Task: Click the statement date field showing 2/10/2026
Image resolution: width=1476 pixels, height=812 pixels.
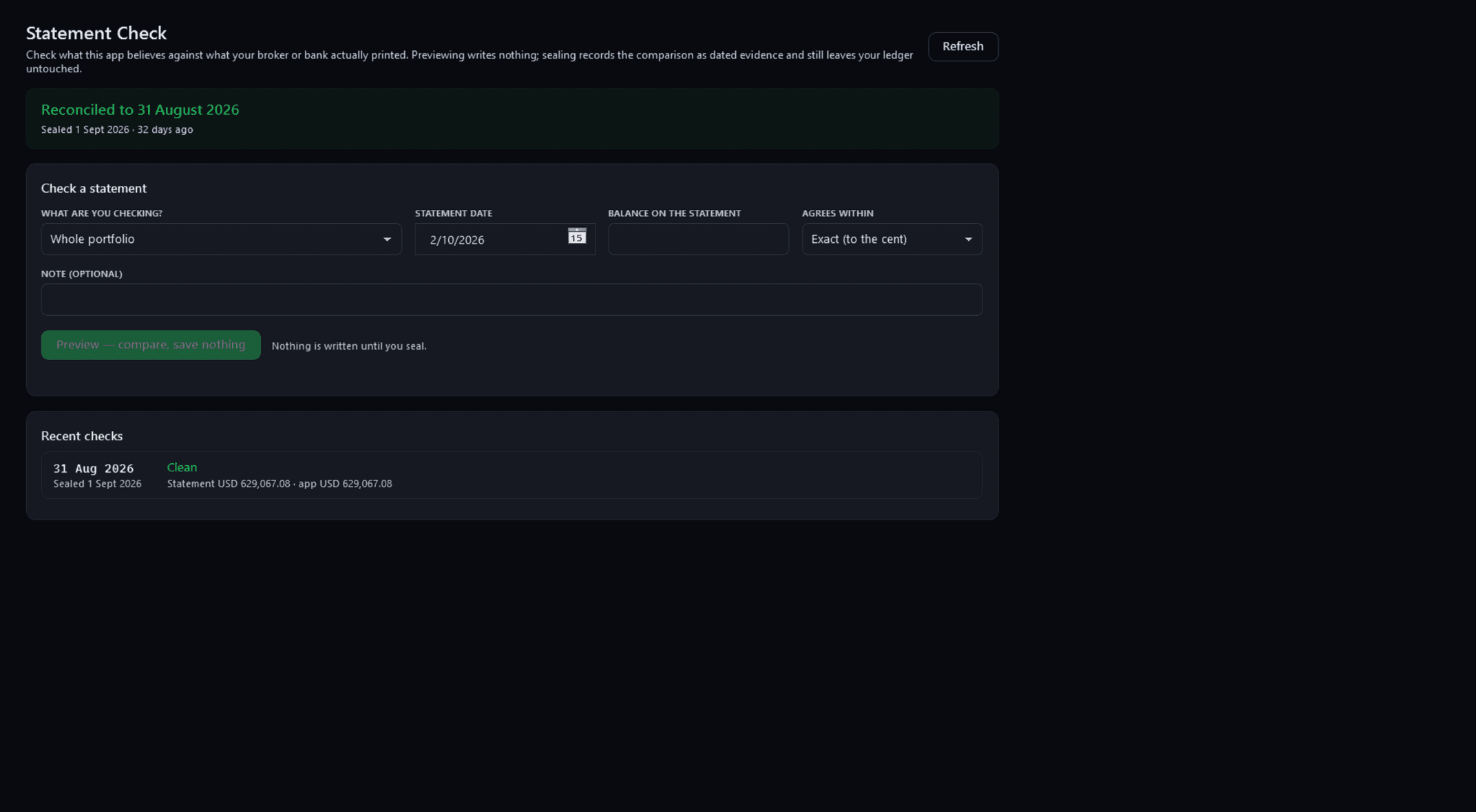Action: [x=505, y=239]
